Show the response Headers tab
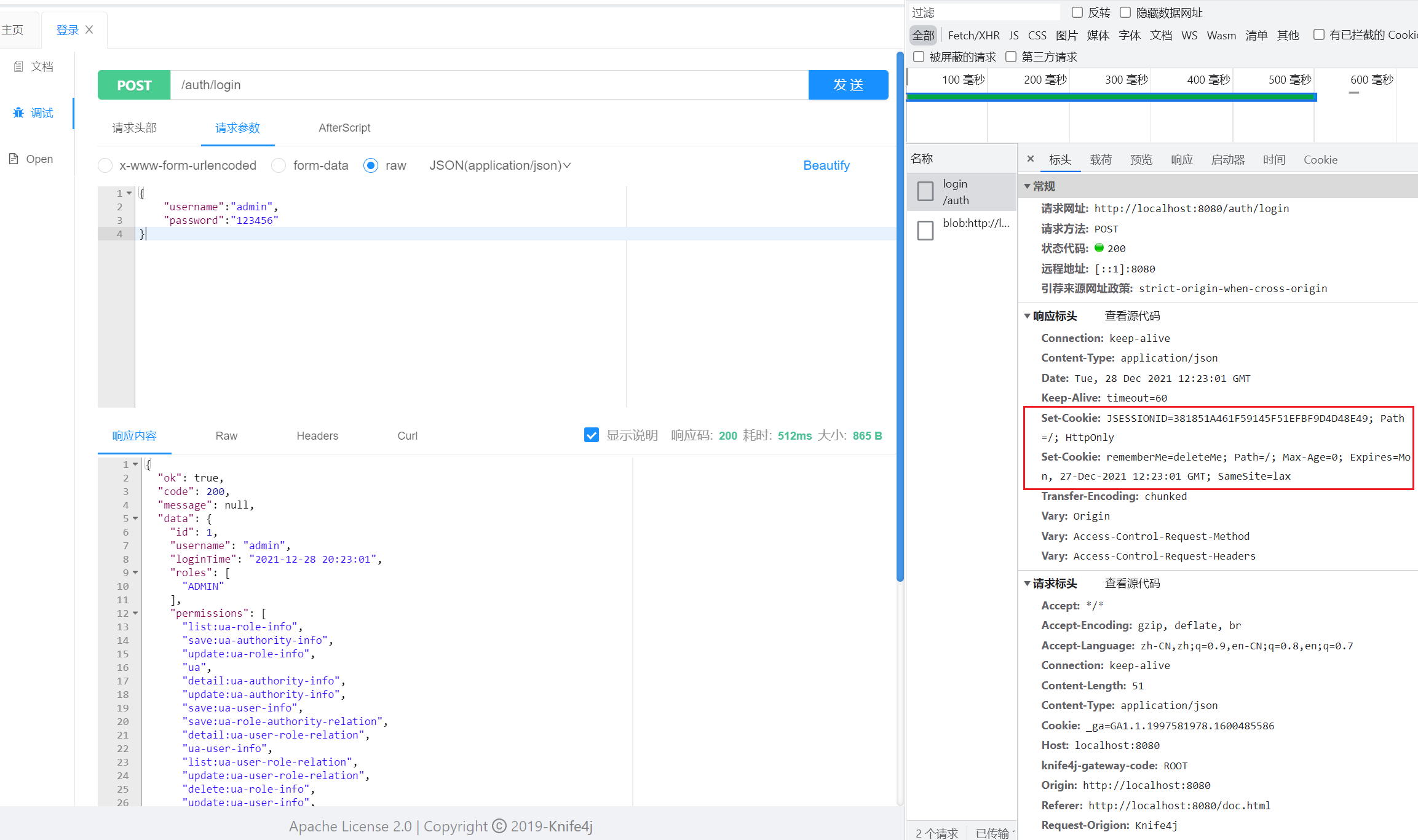Image resolution: width=1418 pixels, height=840 pixels. click(317, 436)
